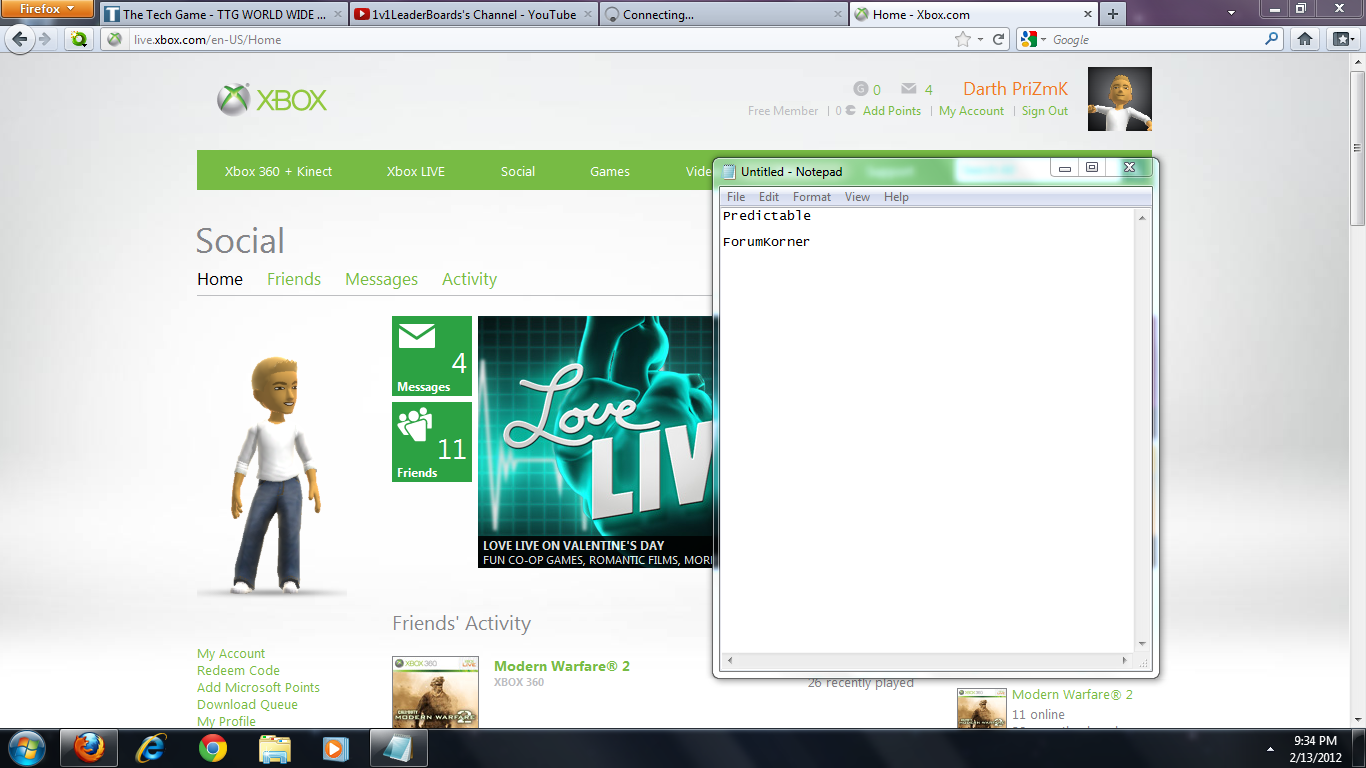Open the Notepad Help menu

coord(896,197)
